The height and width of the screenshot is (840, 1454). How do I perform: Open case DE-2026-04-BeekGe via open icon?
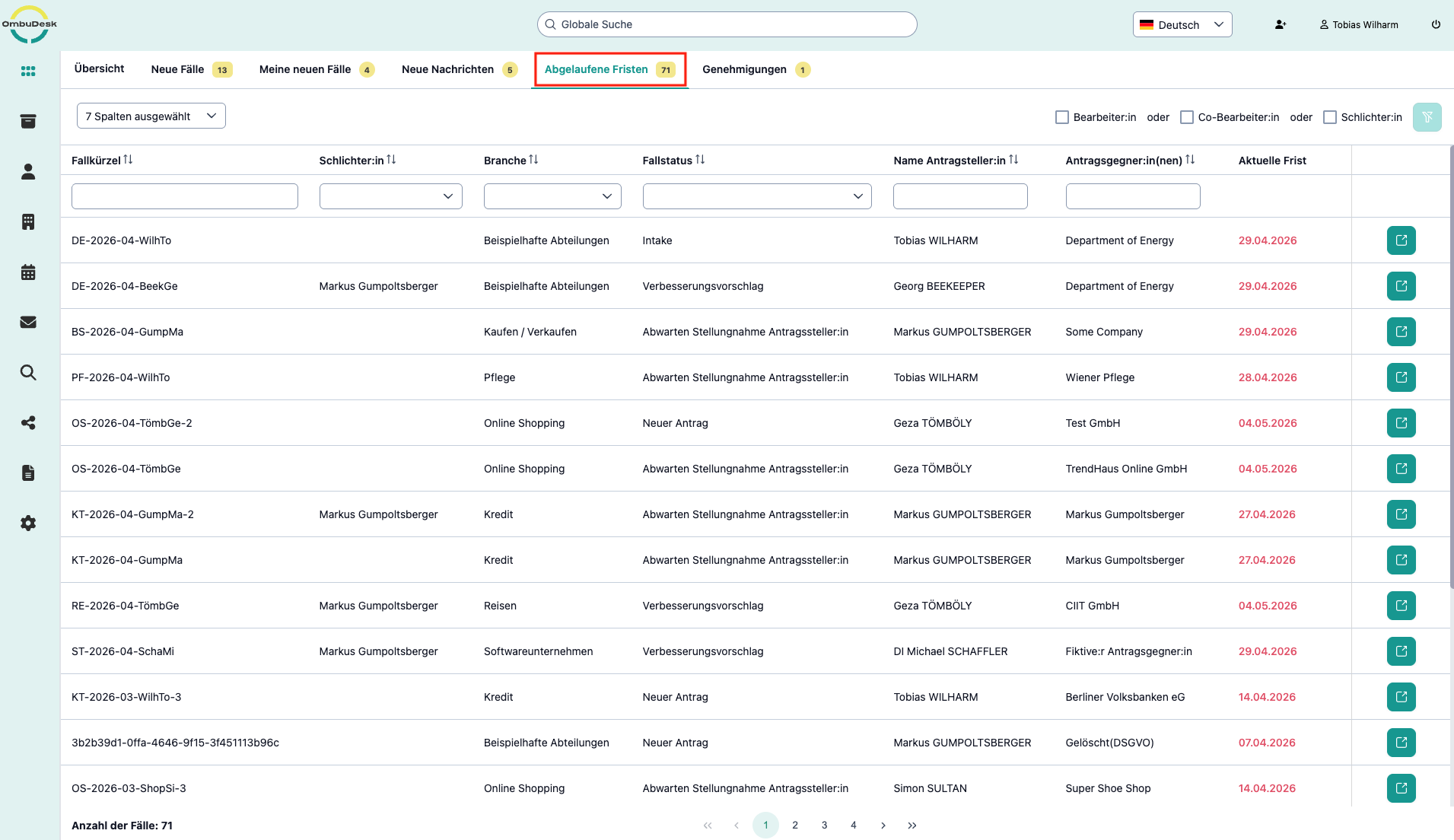pos(1401,286)
